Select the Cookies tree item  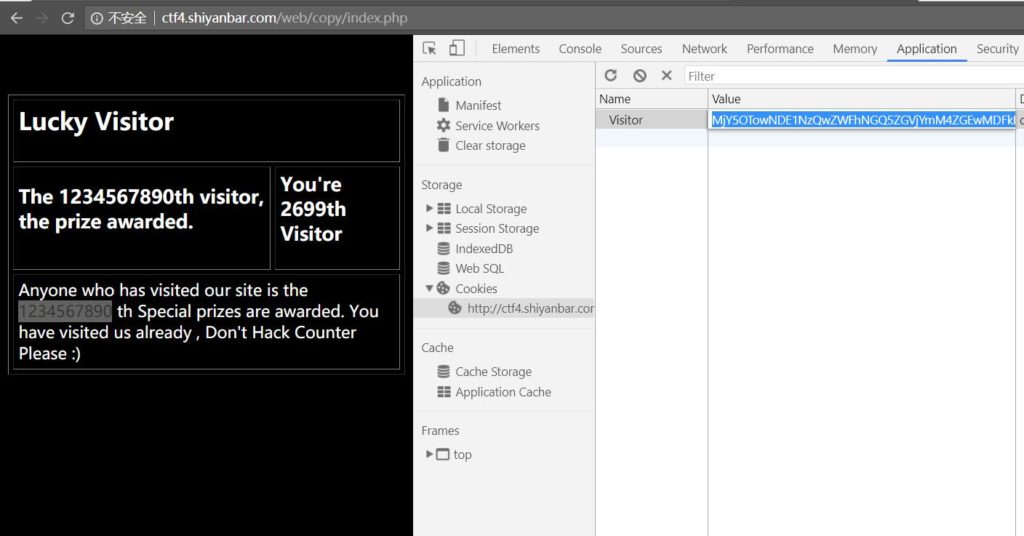pos(476,289)
